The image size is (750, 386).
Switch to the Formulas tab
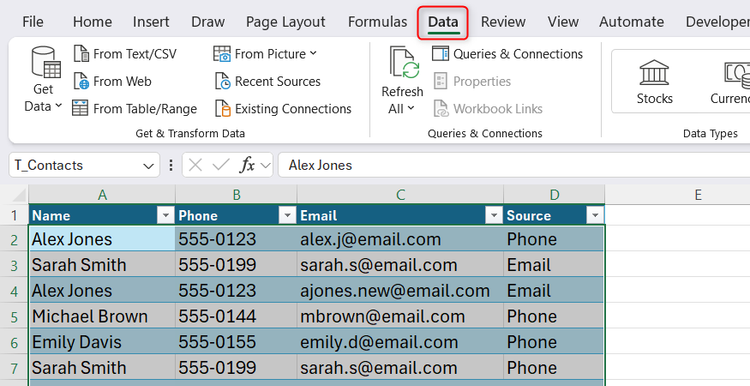point(377,22)
